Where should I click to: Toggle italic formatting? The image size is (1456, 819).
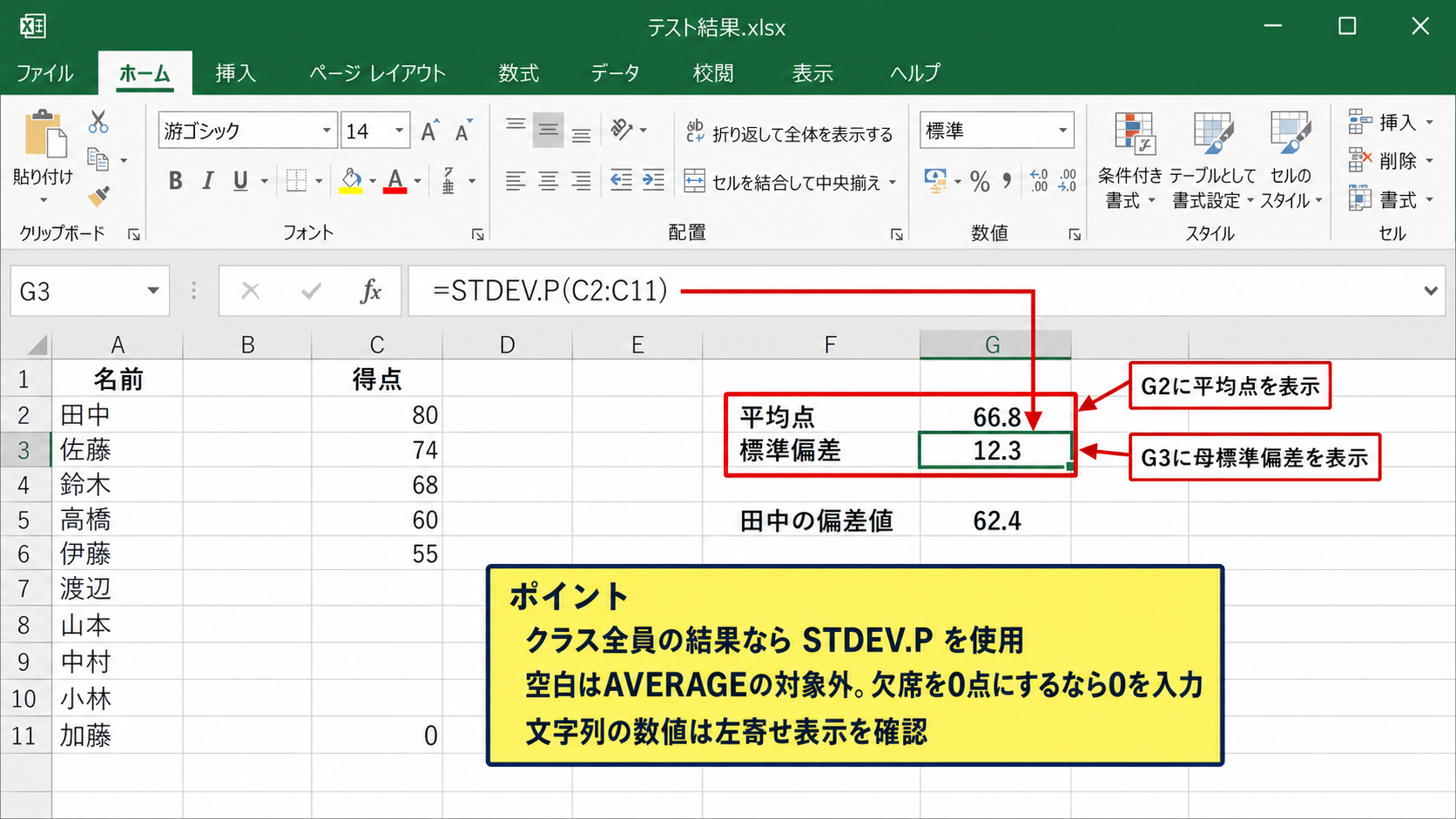tap(207, 180)
